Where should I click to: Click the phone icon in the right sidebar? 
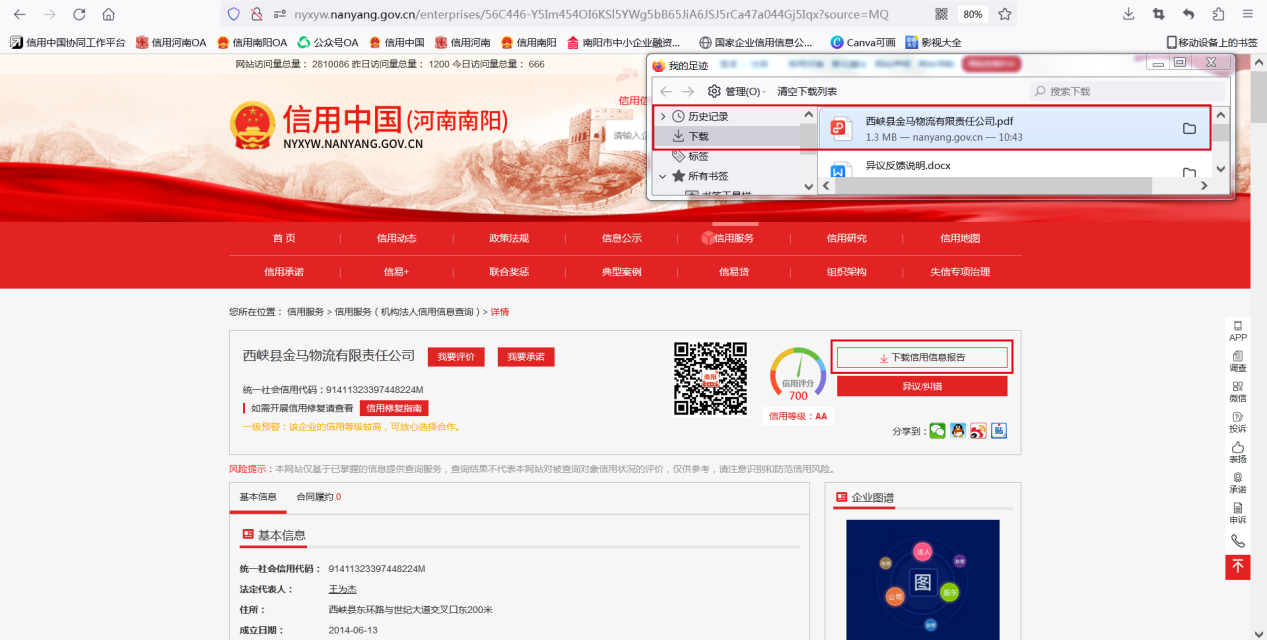point(1238,541)
